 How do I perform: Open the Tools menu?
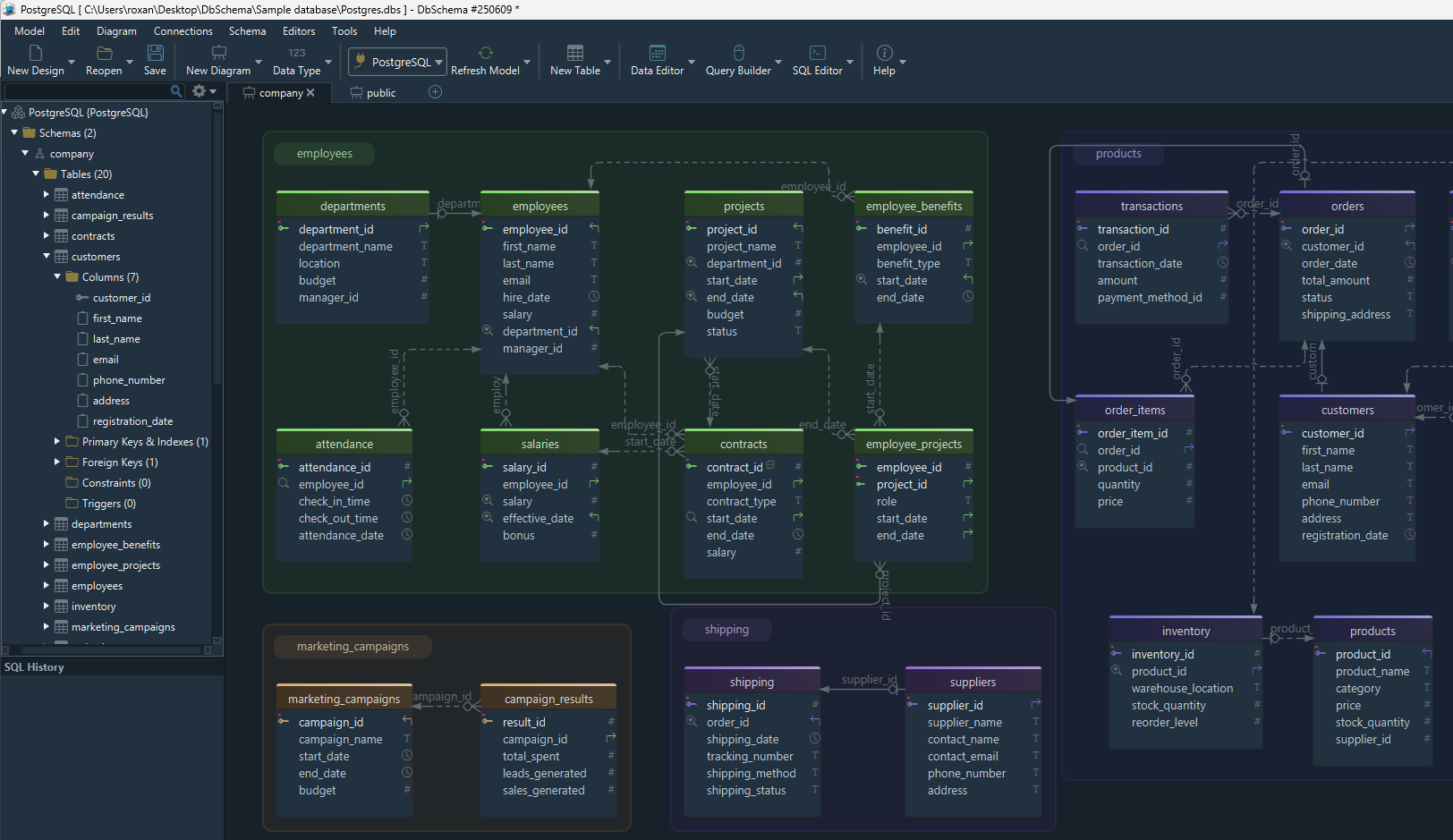[344, 31]
